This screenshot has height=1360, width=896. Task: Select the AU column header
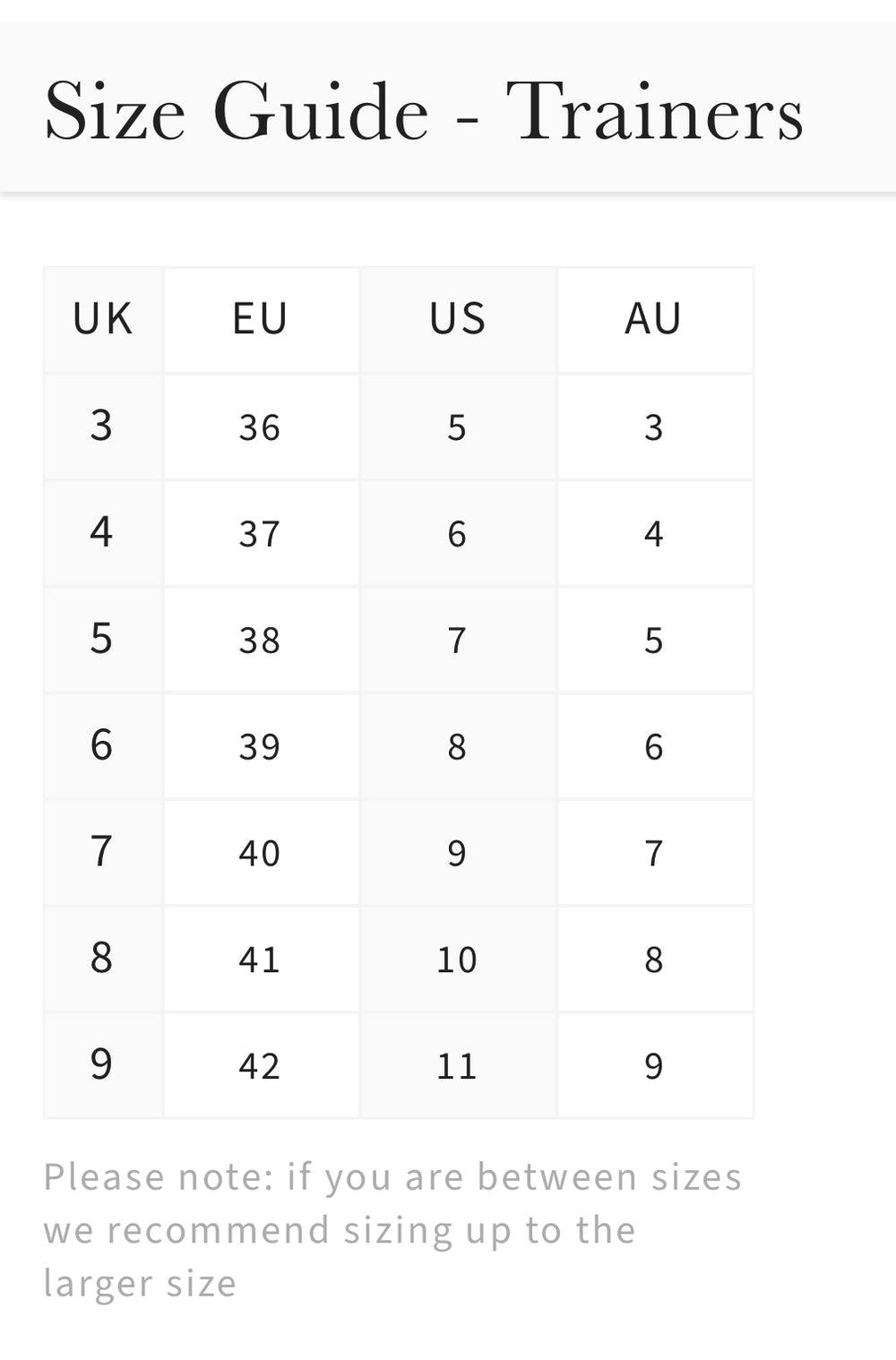pos(655,319)
